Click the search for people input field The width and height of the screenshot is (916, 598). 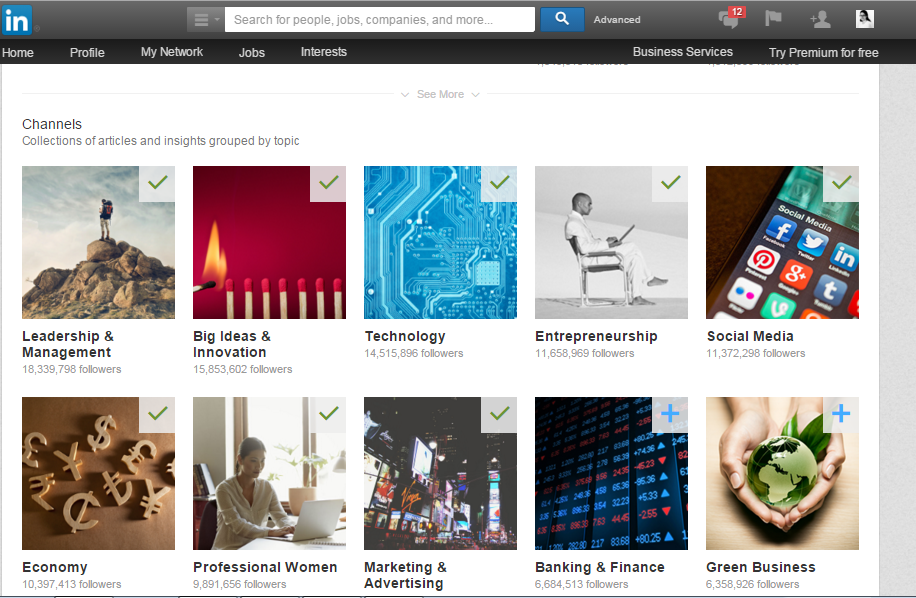point(380,19)
